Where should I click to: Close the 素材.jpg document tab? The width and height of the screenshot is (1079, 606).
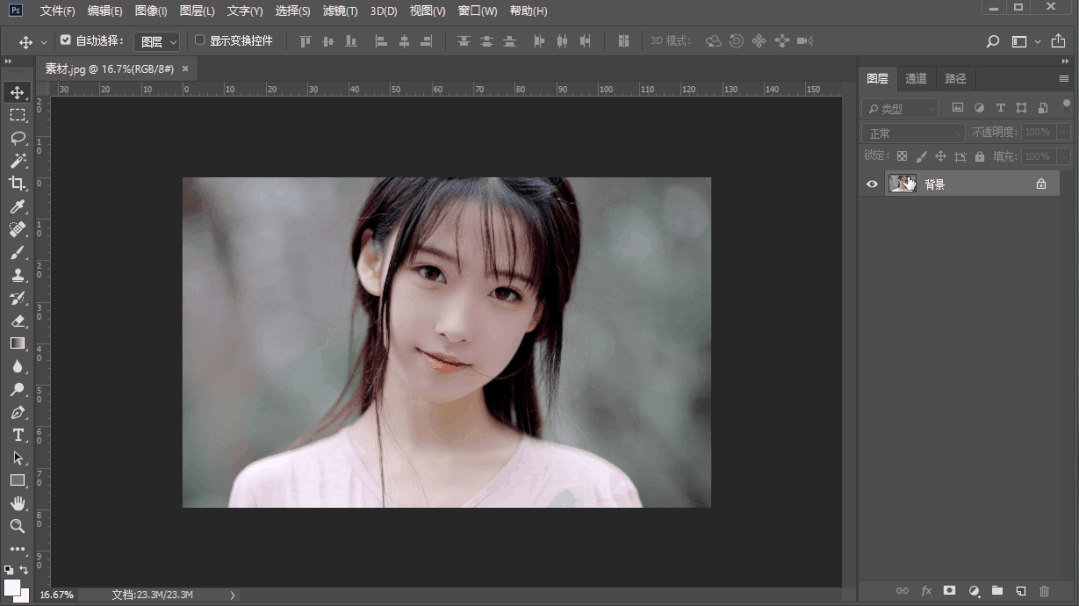185,69
